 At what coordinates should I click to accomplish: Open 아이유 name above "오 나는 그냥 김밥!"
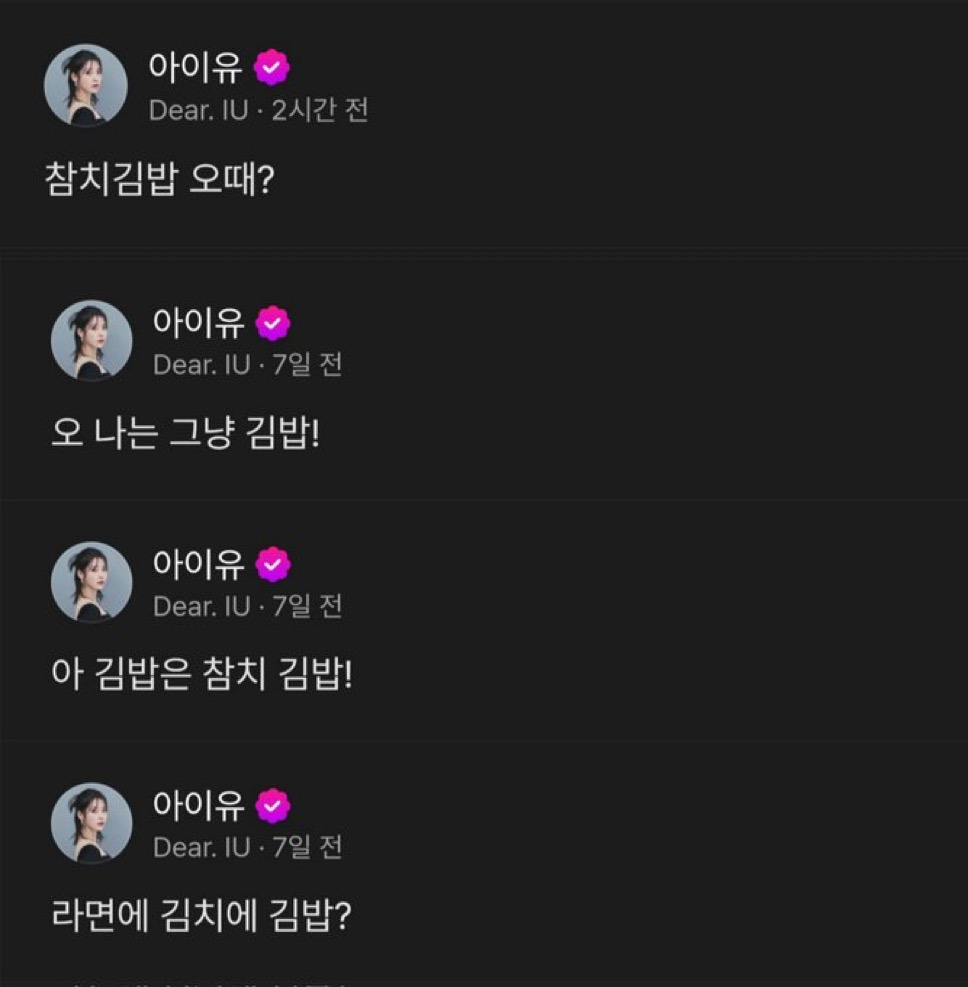[x=198, y=323]
